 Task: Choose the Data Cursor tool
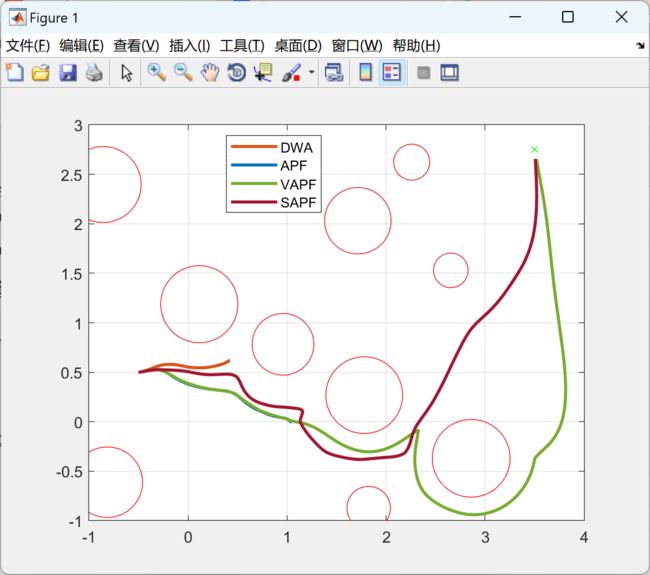tap(263, 73)
